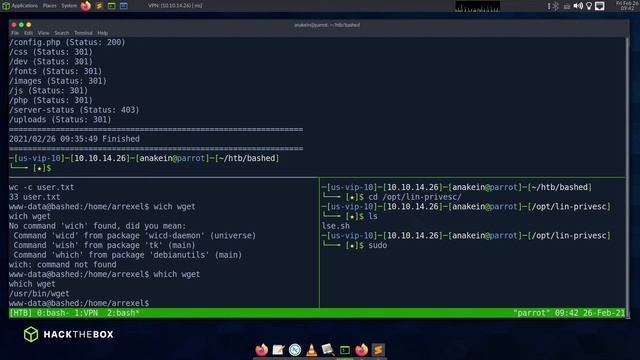Click the lse.sh filename in right pane
Image resolution: width=640 pixels, height=360 pixels.
[x=336, y=226]
